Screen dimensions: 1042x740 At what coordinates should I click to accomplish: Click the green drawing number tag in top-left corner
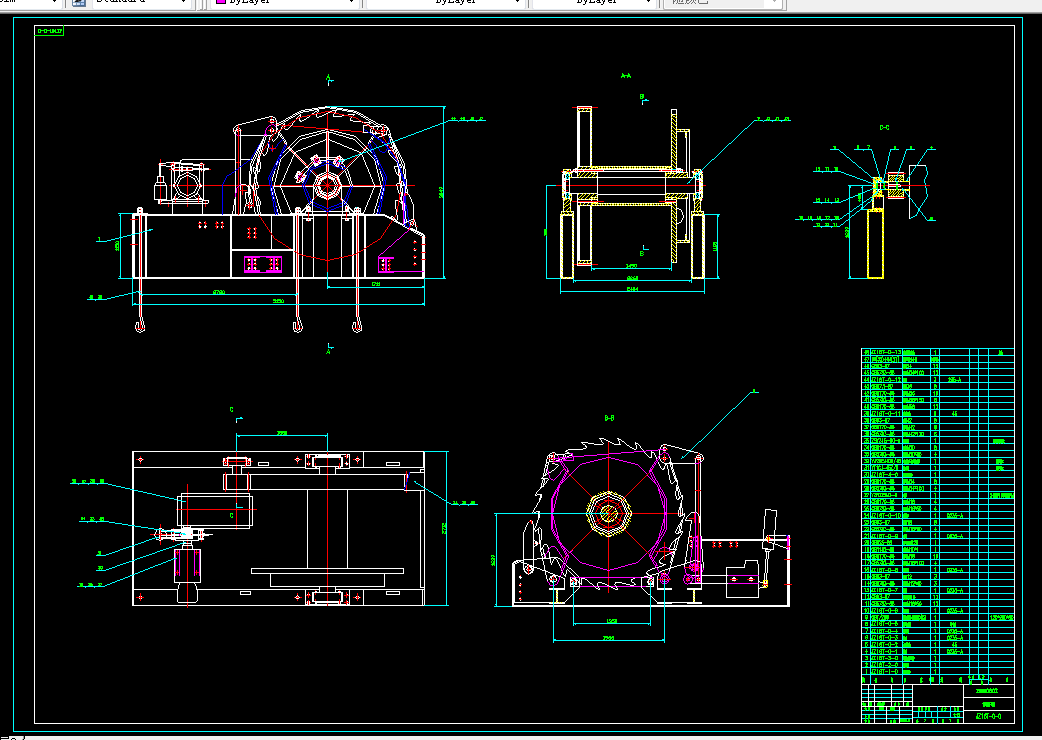click(49, 31)
